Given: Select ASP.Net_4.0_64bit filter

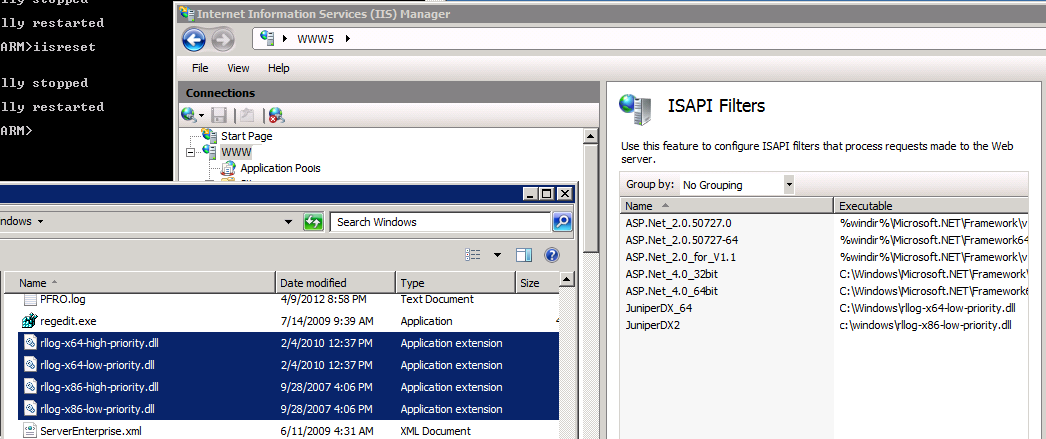Looking at the screenshot, I should pyautogui.click(x=671, y=291).
